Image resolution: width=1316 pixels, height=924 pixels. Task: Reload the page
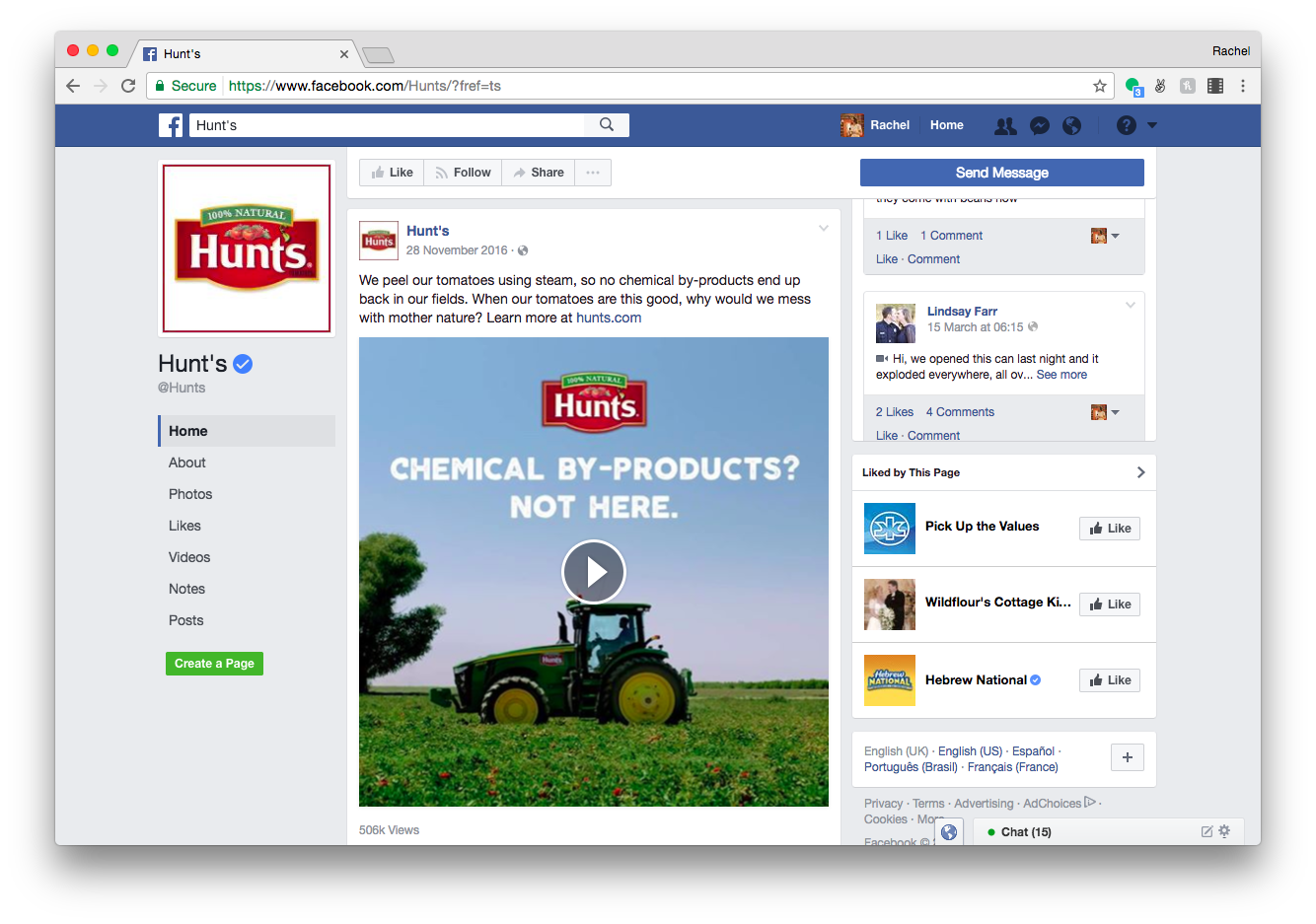tap(128, 86)
